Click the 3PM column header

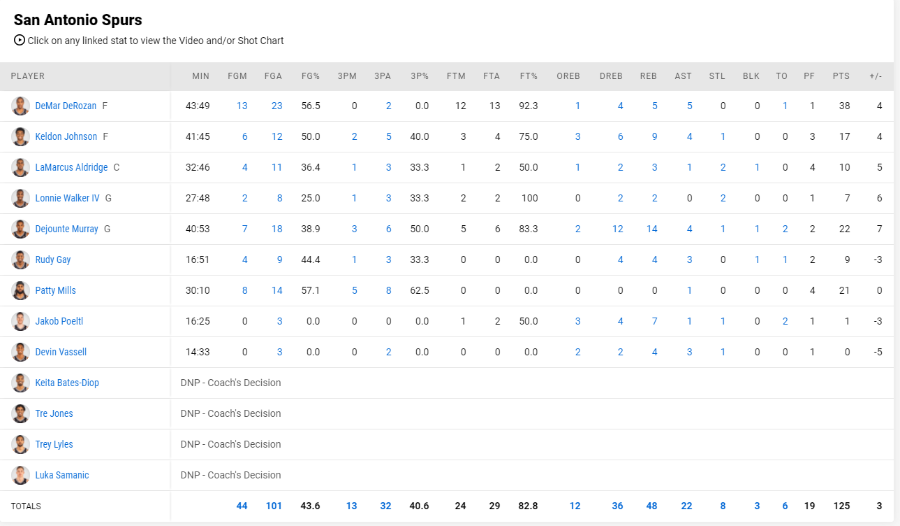click(347, 76)
